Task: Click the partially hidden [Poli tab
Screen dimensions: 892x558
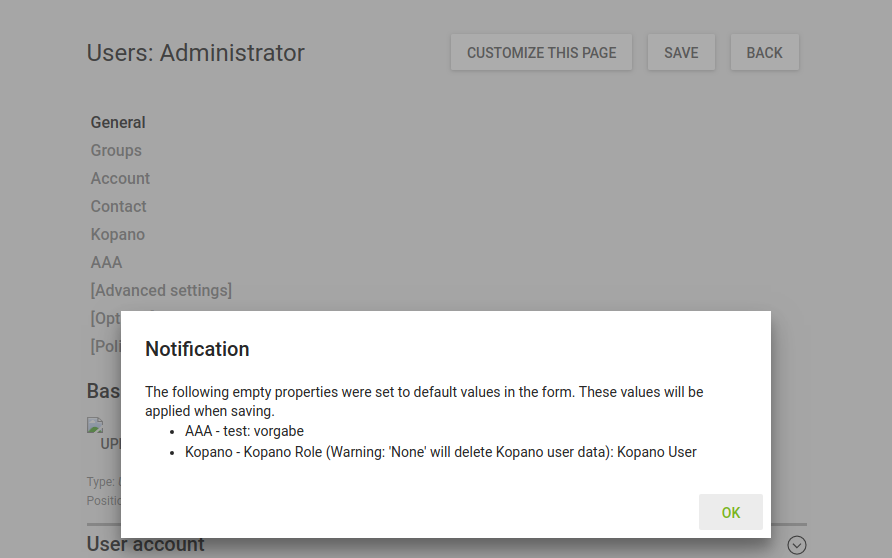Action: pyautogui.click(x=105, y=346)
